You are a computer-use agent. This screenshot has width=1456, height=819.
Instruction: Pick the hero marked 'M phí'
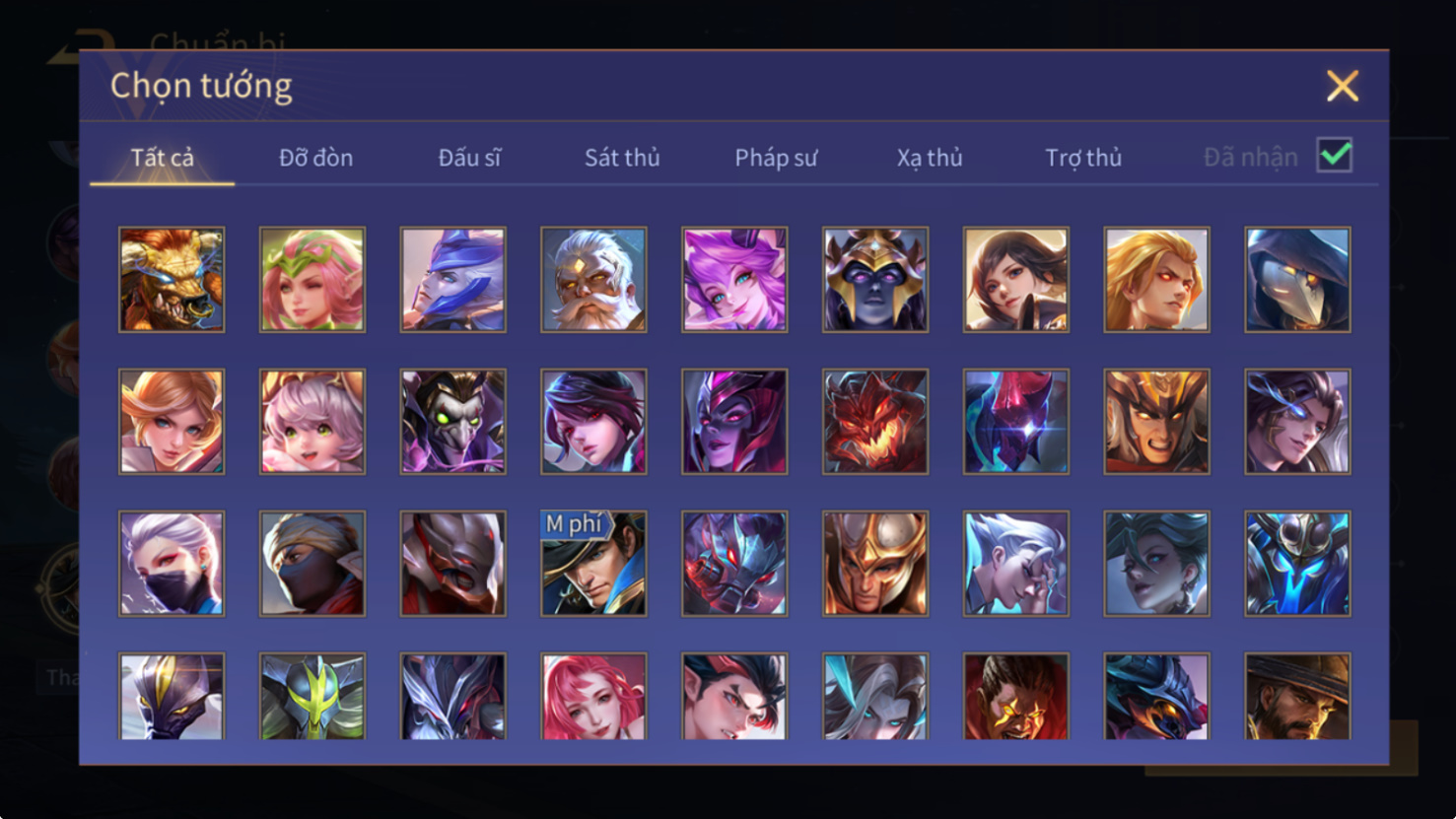pyautogui.click(x=593, y=564)
